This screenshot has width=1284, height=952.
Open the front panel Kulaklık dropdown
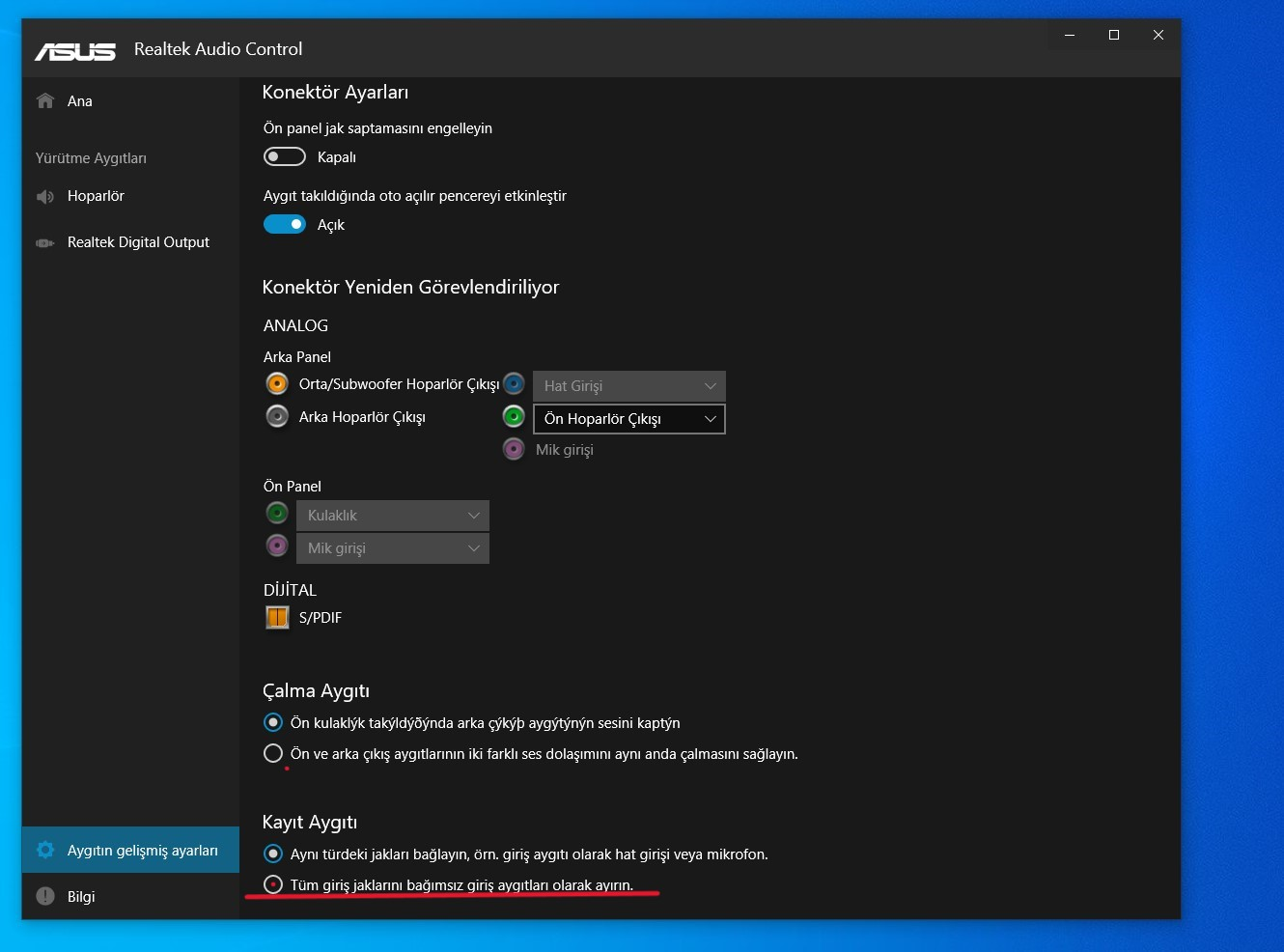(393, 516)
